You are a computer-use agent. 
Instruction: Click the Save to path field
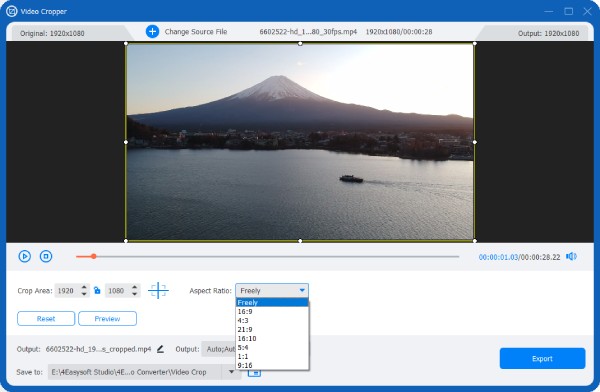point(135,372)
